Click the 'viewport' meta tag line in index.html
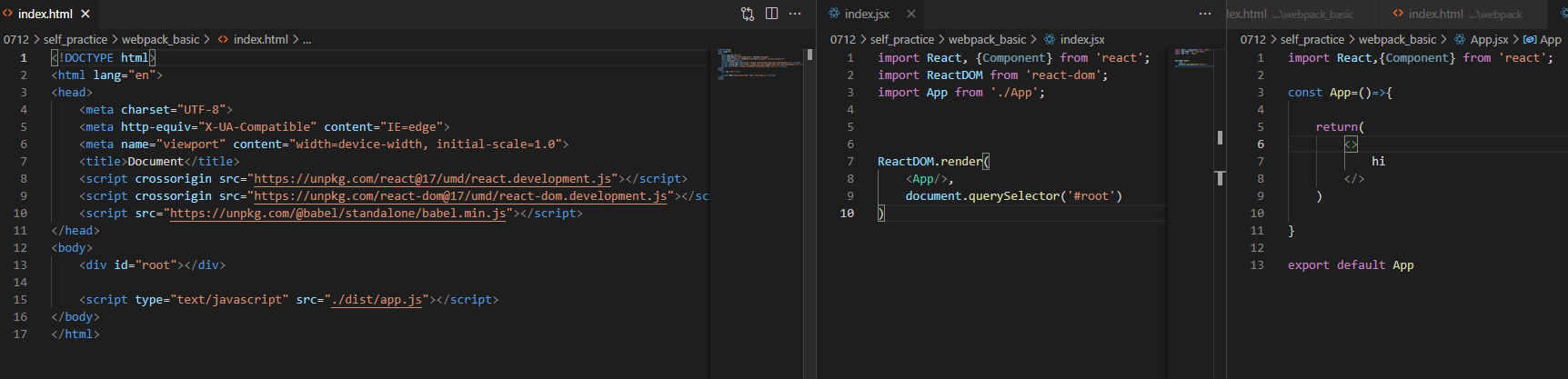 [324, 145]
